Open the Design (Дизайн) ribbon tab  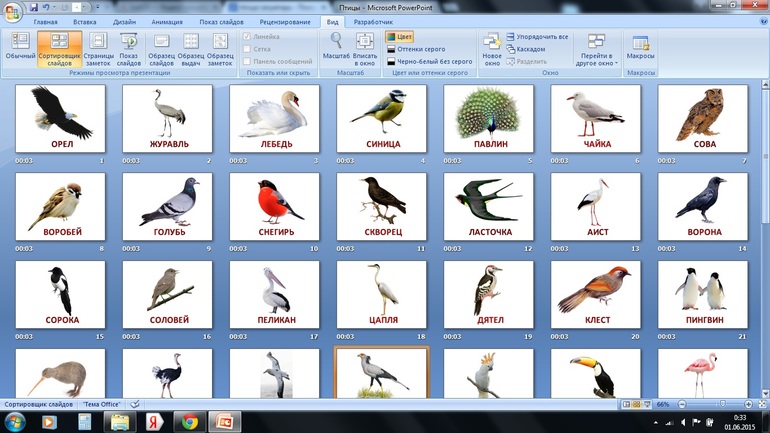125,21
